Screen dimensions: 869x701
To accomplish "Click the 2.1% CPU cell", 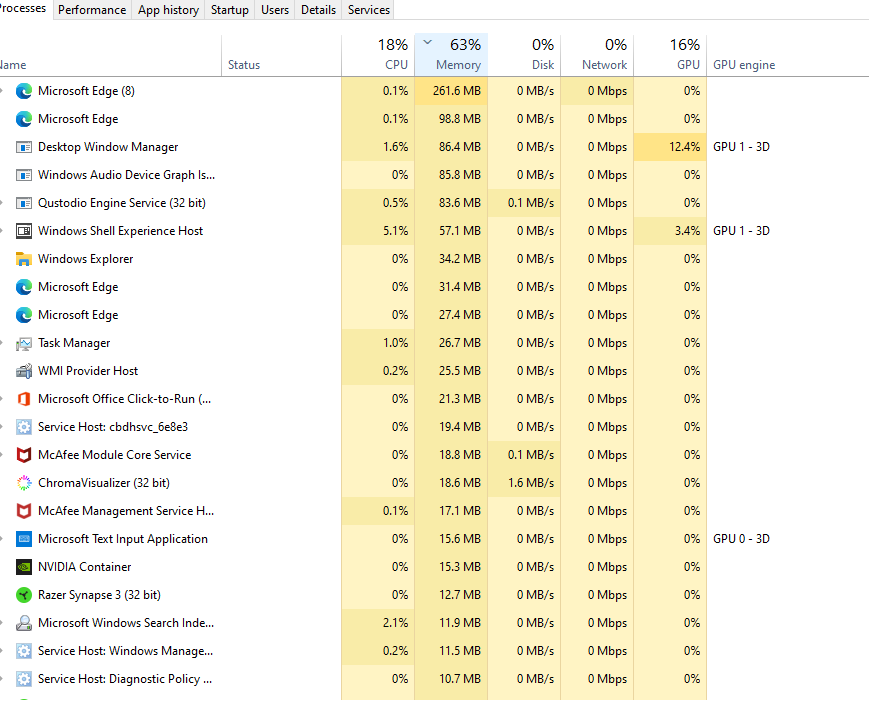I will [x=378, y=623].
